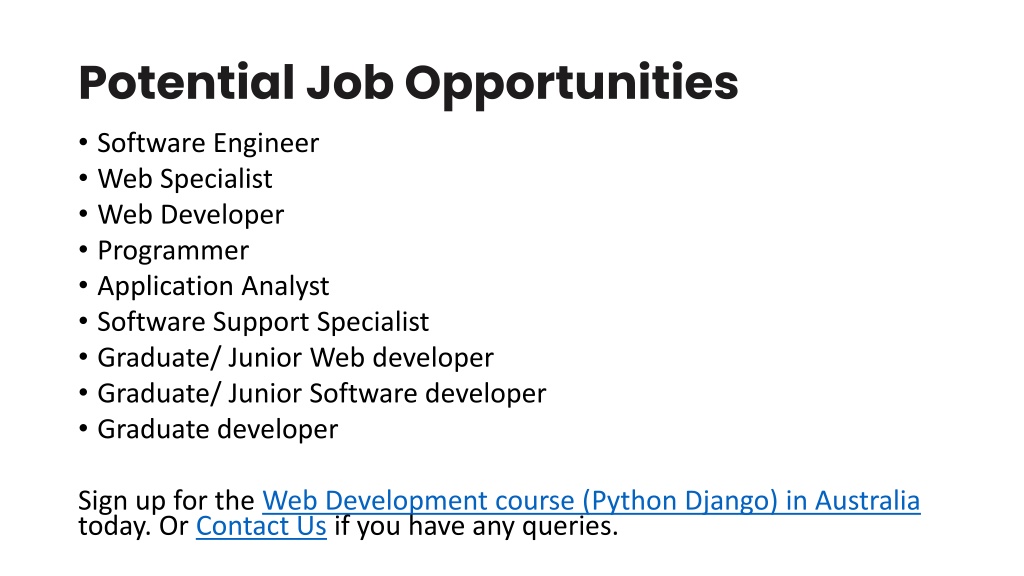Click the words 'Sign up for the'
Image resolution: width=1024 pixels, height=576 pixels.
(x=167, y=501)
